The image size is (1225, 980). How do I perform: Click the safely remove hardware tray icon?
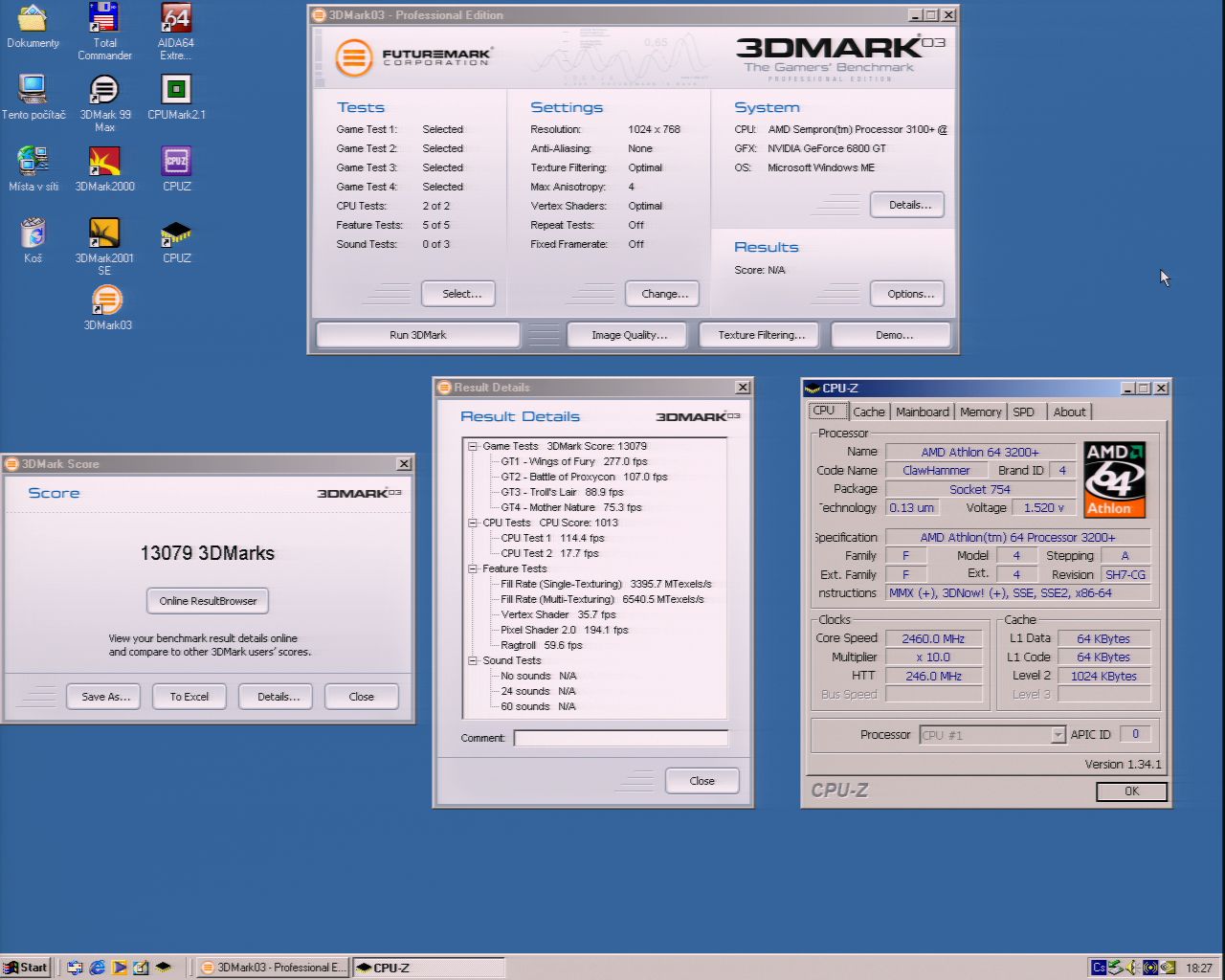tap(1116, 968)
